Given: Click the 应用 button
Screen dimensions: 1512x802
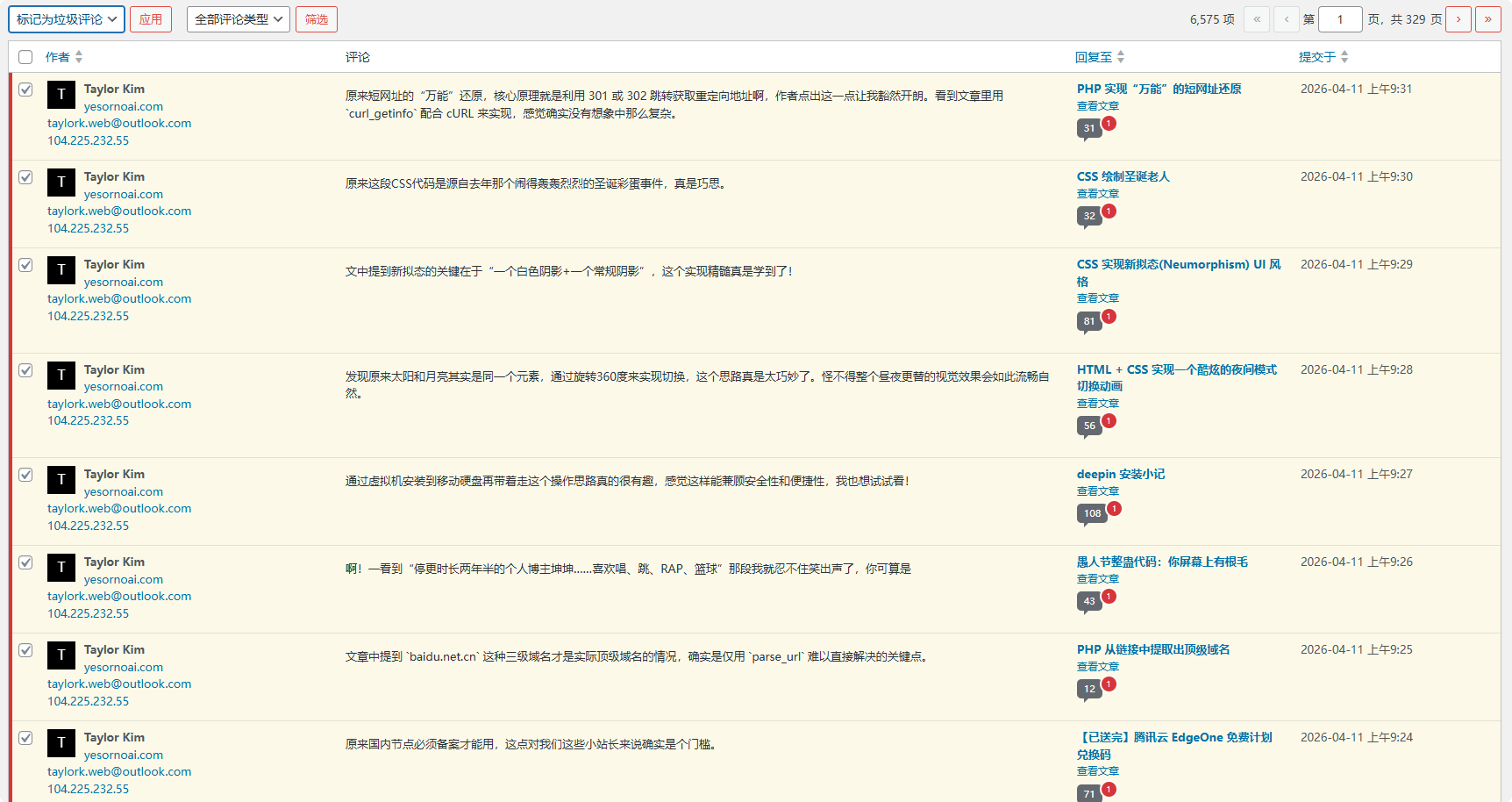Looking at the screenshot, I should 151,19.
